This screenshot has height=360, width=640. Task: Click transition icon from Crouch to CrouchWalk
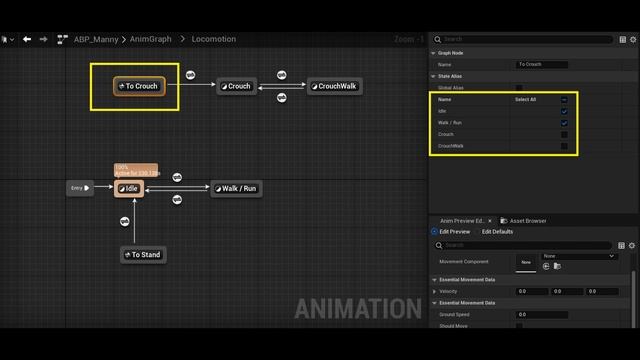(282, 75)
